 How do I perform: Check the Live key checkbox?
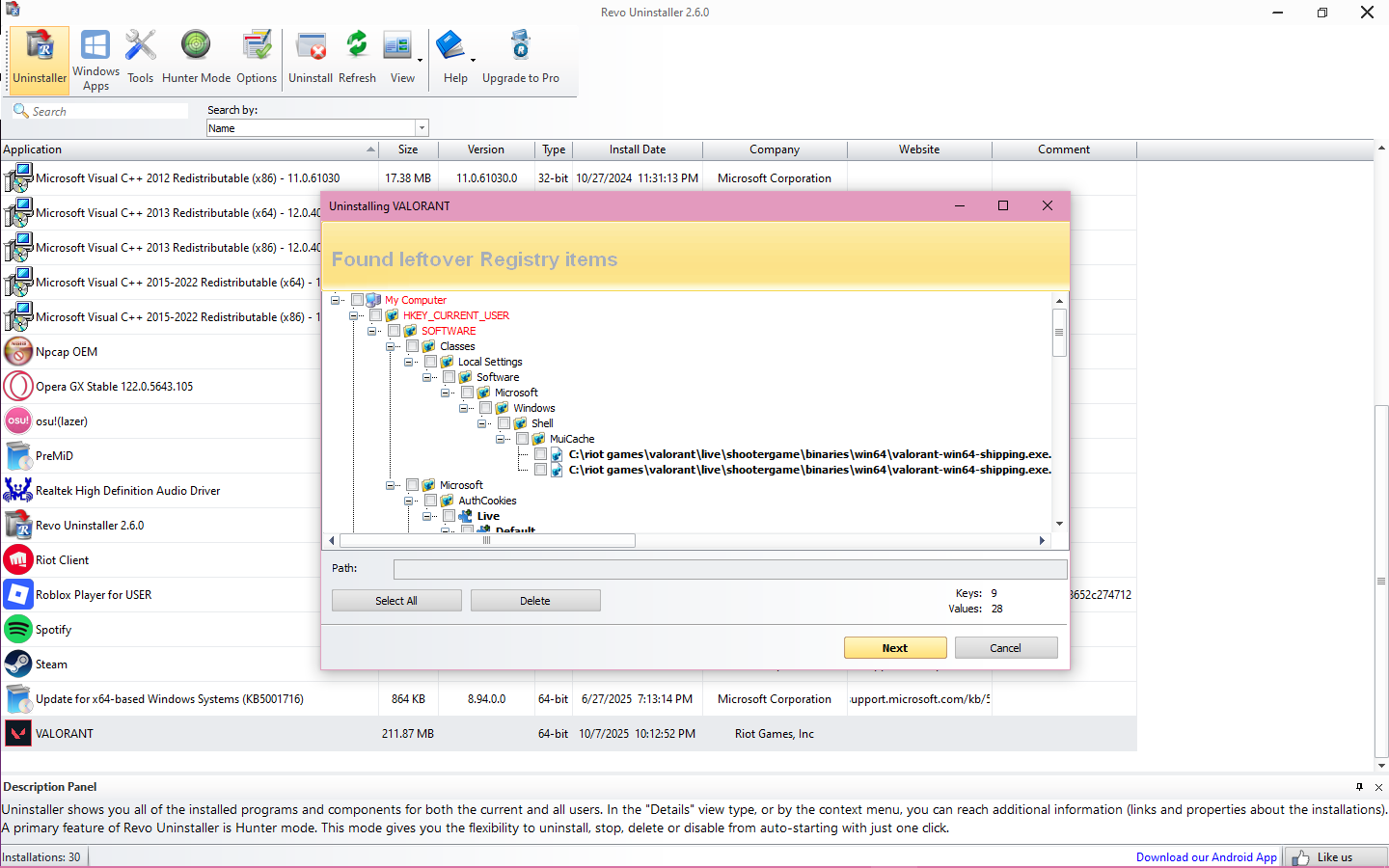[x=449, y=516]
